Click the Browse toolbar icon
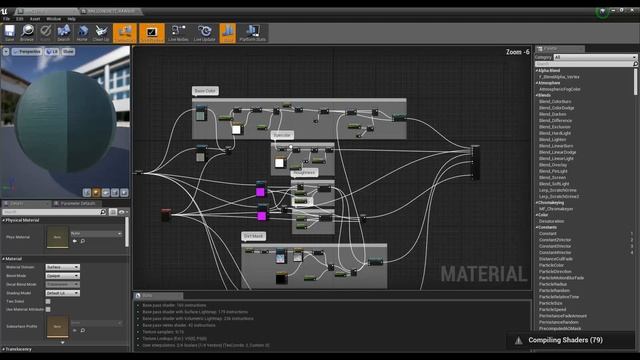The image size is (640, 360). (27, 33)
